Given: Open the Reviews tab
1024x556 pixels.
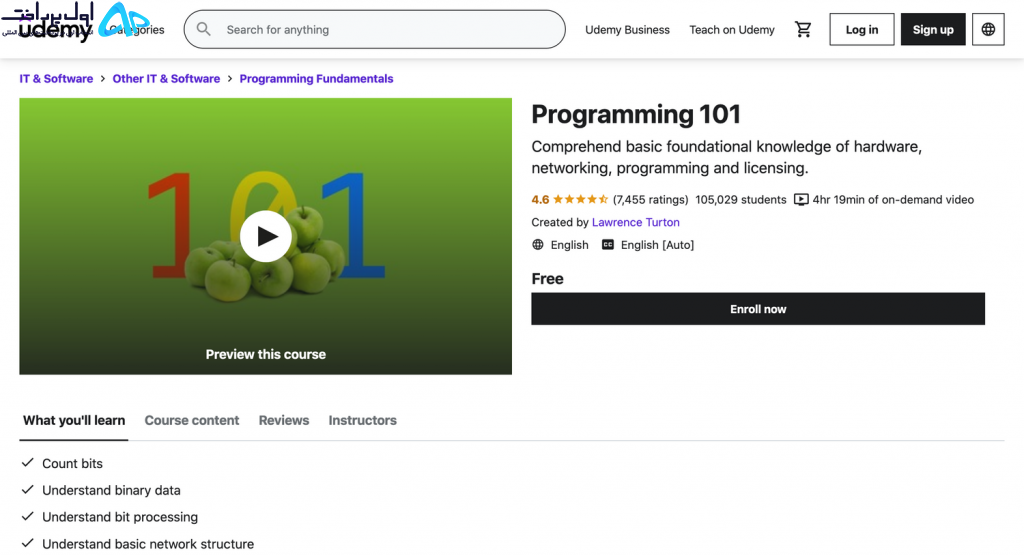Looking at the screenshot, I should click(284, 421).
